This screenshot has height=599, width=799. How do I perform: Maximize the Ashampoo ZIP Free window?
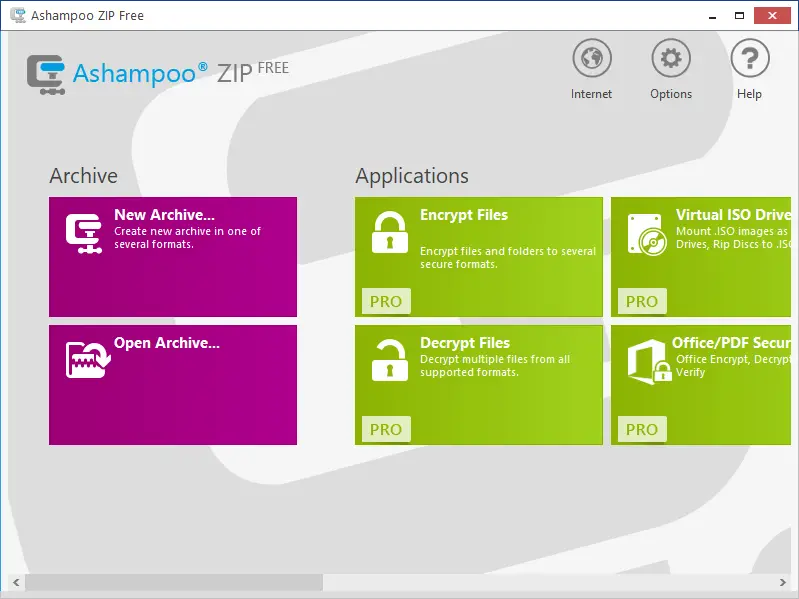click(x=739, y=16)
